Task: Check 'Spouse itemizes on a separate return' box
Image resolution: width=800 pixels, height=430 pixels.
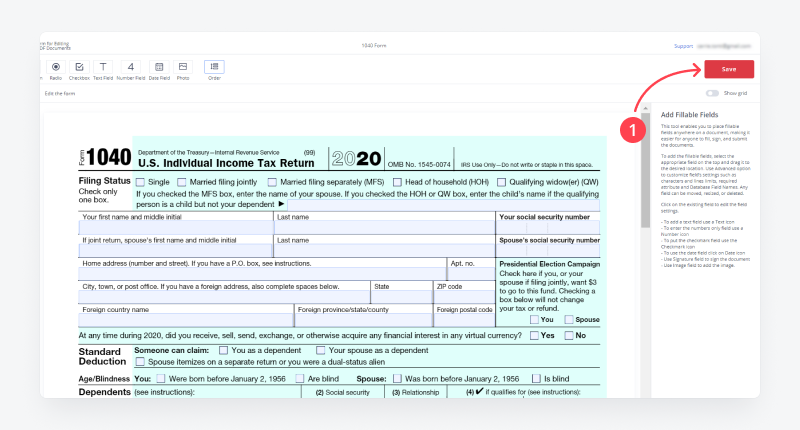Action: [x=140, y=362]
